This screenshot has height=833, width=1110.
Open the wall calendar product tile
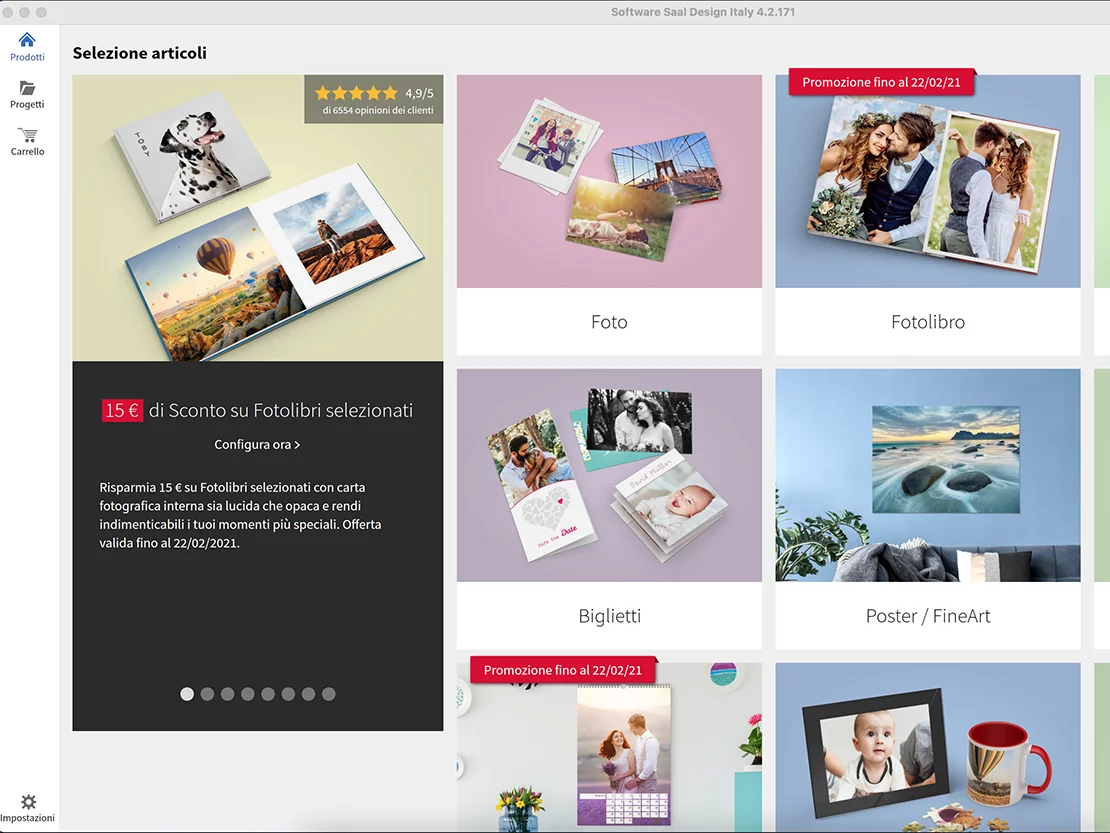click(x=609, y=747)
